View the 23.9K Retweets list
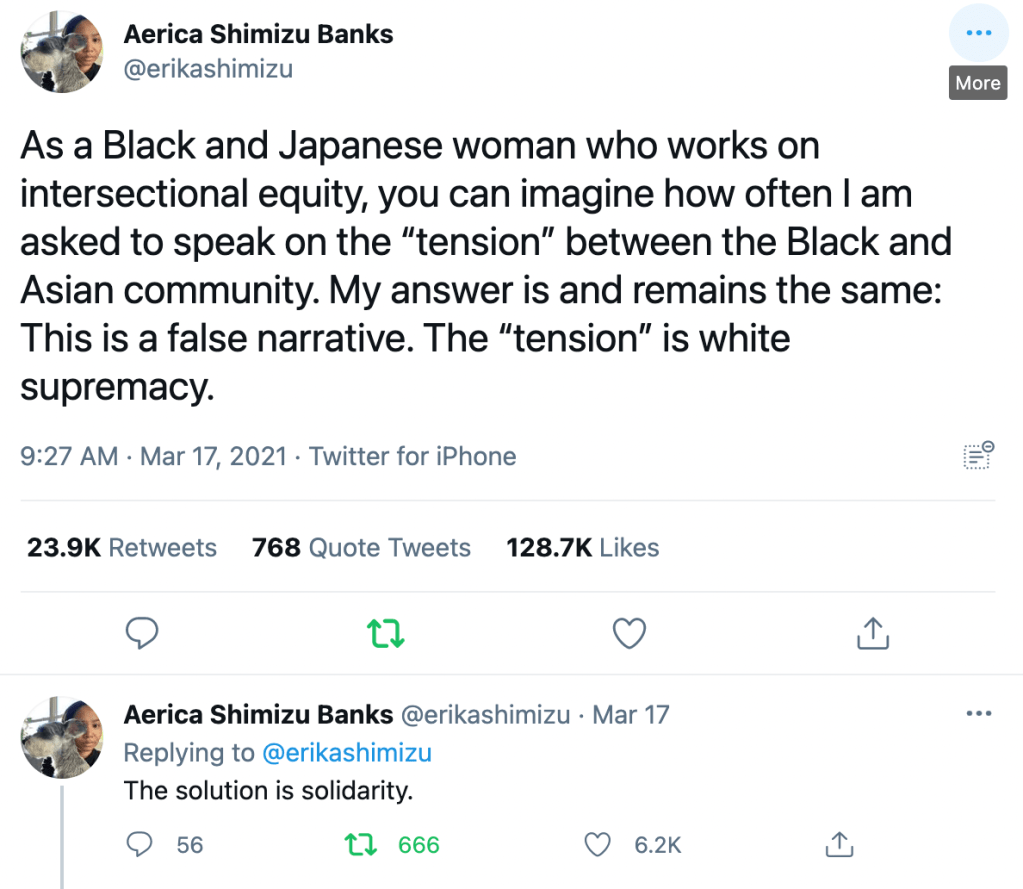Screen dimensions: 1023x889 click(122, 548)
